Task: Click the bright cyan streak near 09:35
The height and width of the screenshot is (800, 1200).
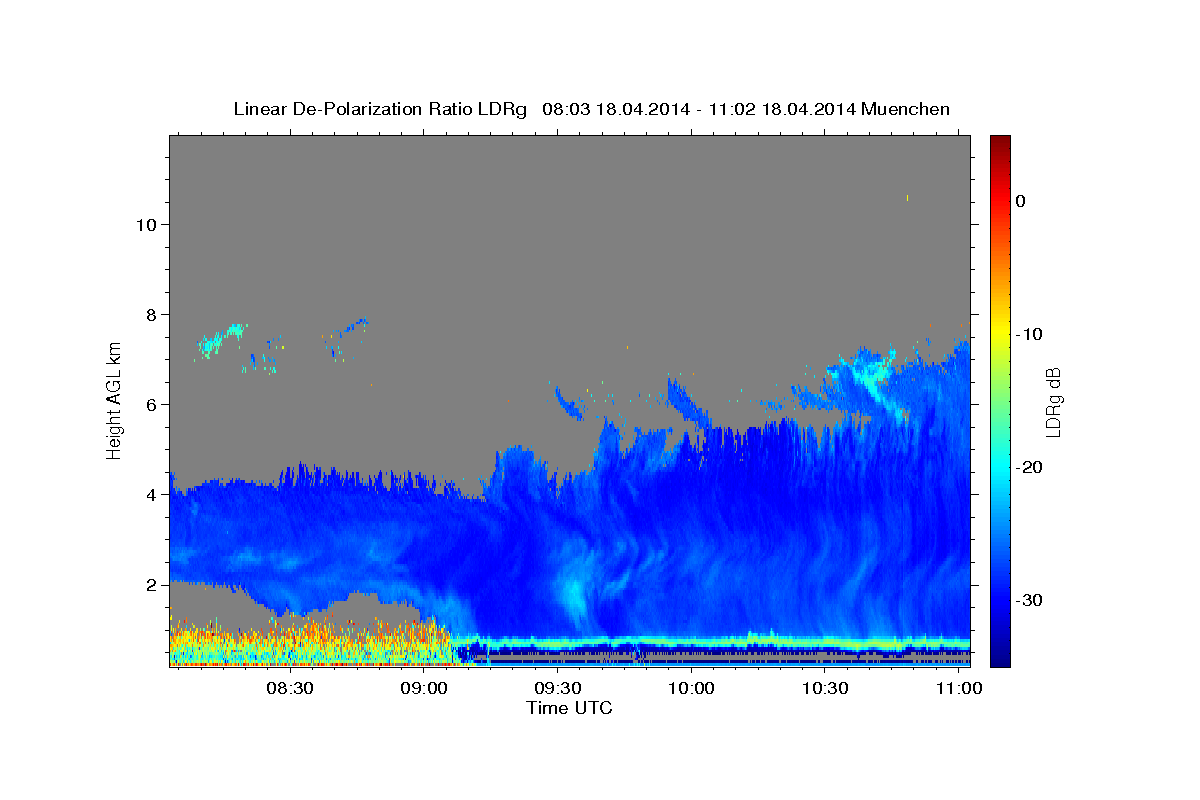Action: (573, 596)
